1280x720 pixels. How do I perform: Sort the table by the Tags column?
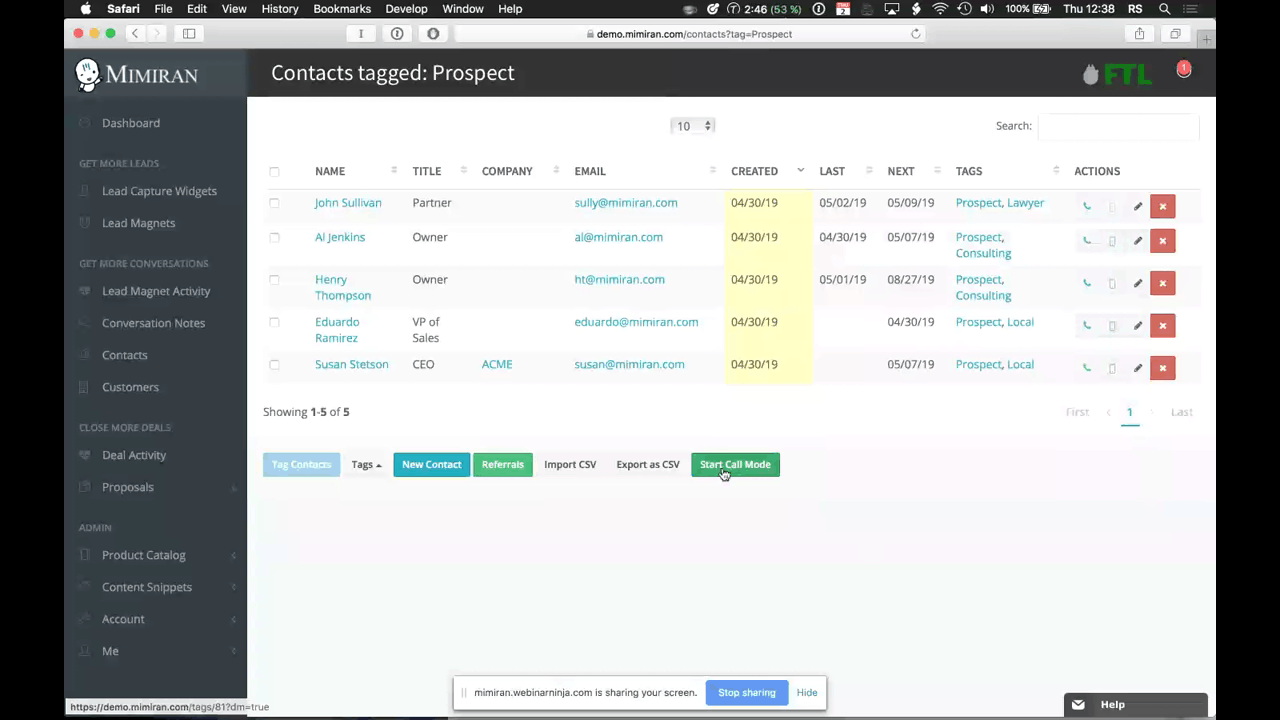pos(1007,171)
